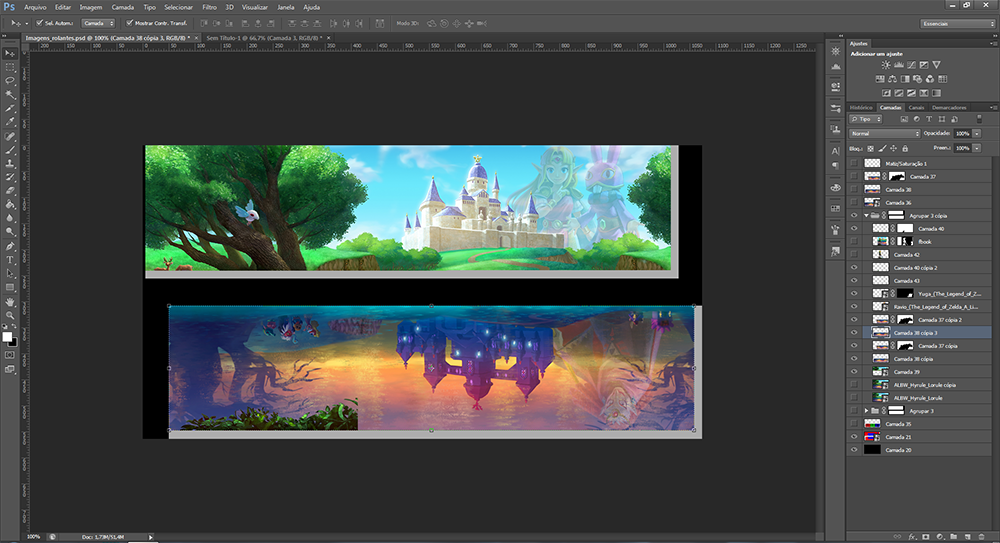This screenshot has width=1000, height=543.
Task: Open the Camada menu
Action: (122, 8)
